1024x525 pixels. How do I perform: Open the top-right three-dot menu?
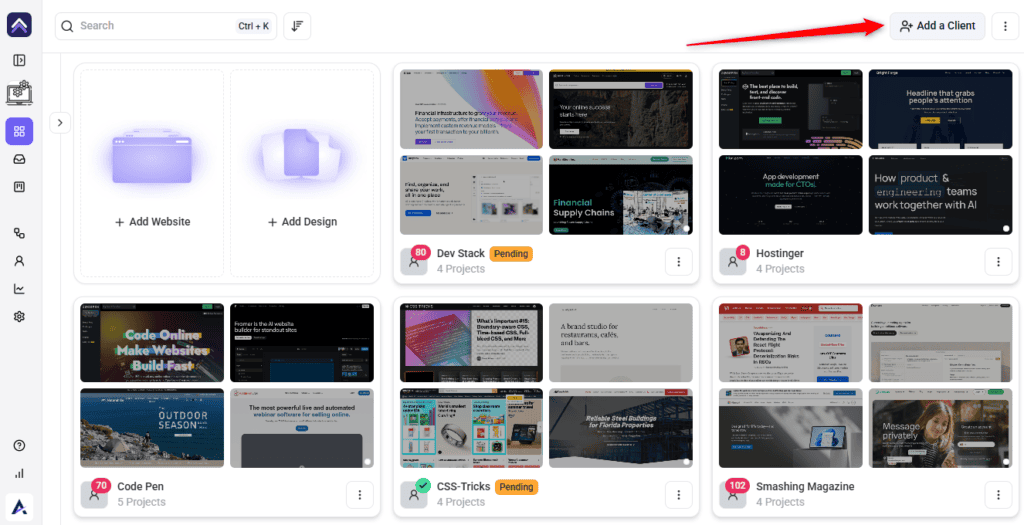[1005, 26]
